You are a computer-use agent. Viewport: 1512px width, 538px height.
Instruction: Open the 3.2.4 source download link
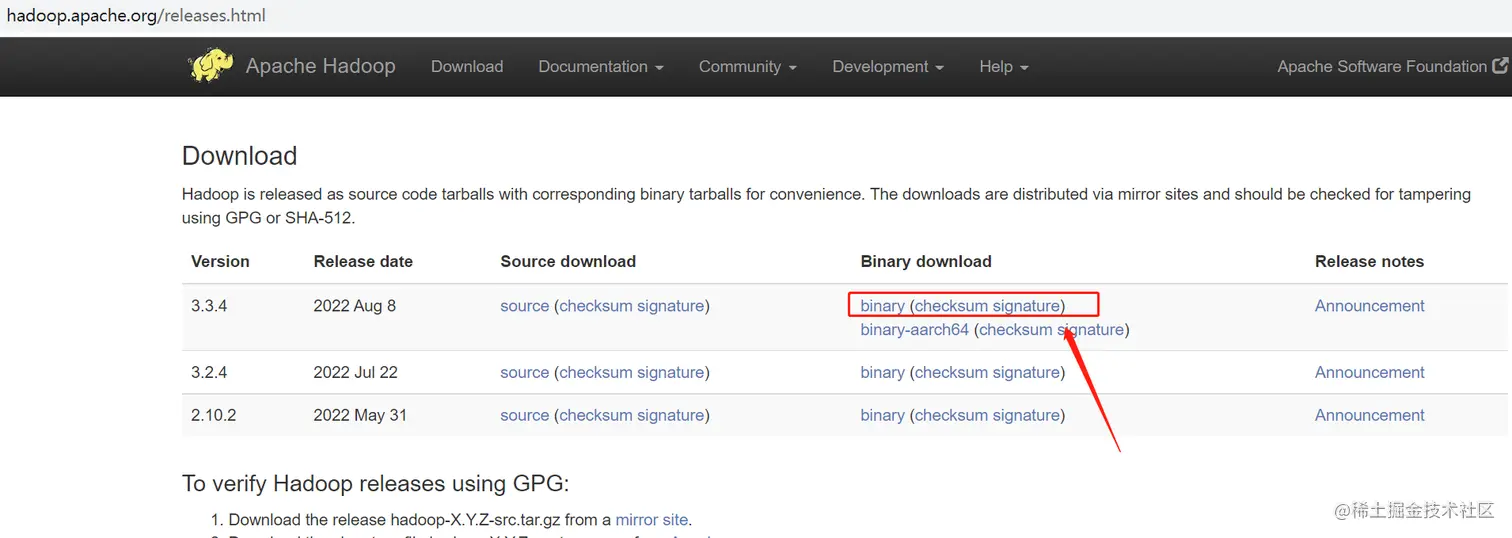tap(524, 373)
